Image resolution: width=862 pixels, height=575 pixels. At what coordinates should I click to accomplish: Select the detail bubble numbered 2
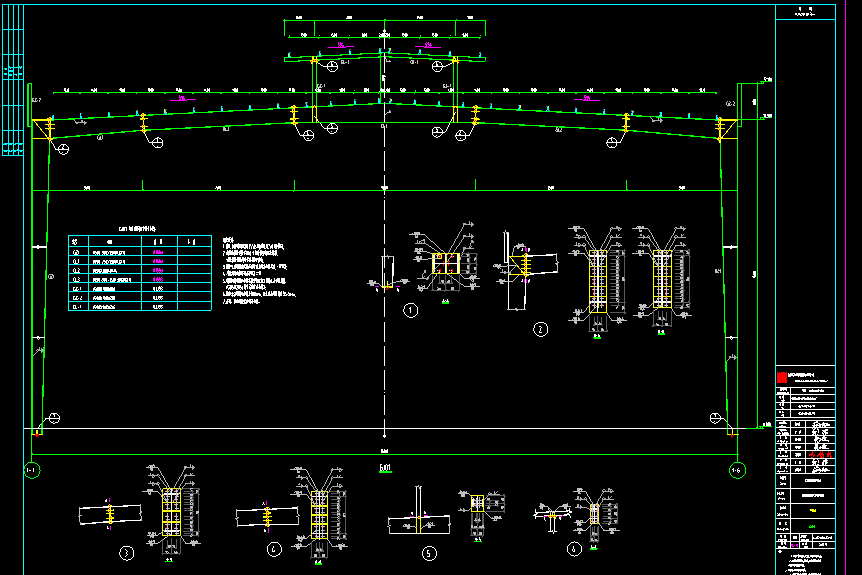click(541, 328)
